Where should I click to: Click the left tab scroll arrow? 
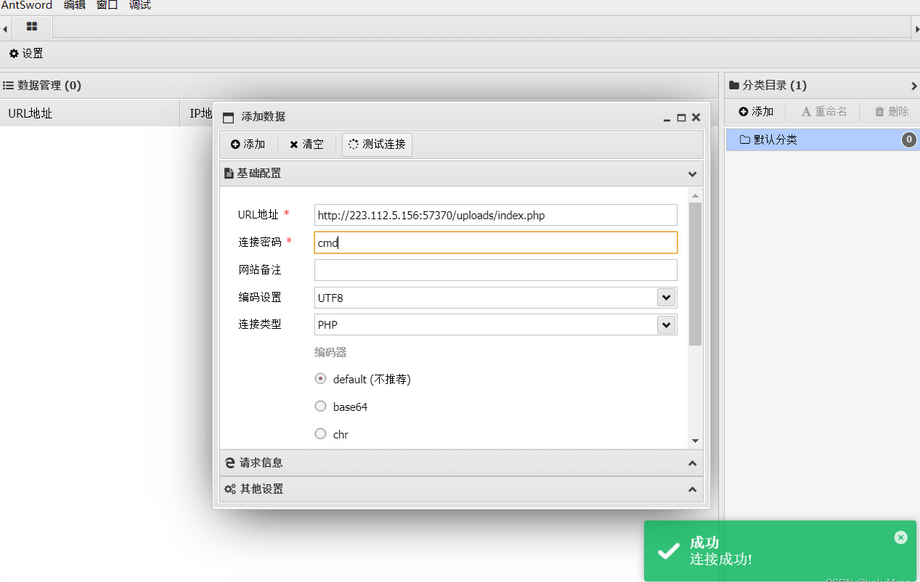click(5, 28)
